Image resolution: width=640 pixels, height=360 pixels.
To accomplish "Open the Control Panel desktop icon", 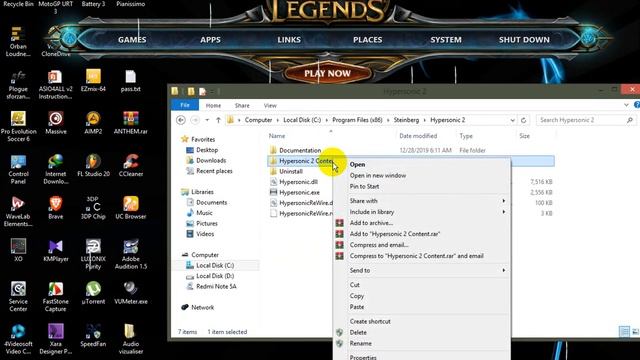I will pyautogui.click(x=18, y=169).
